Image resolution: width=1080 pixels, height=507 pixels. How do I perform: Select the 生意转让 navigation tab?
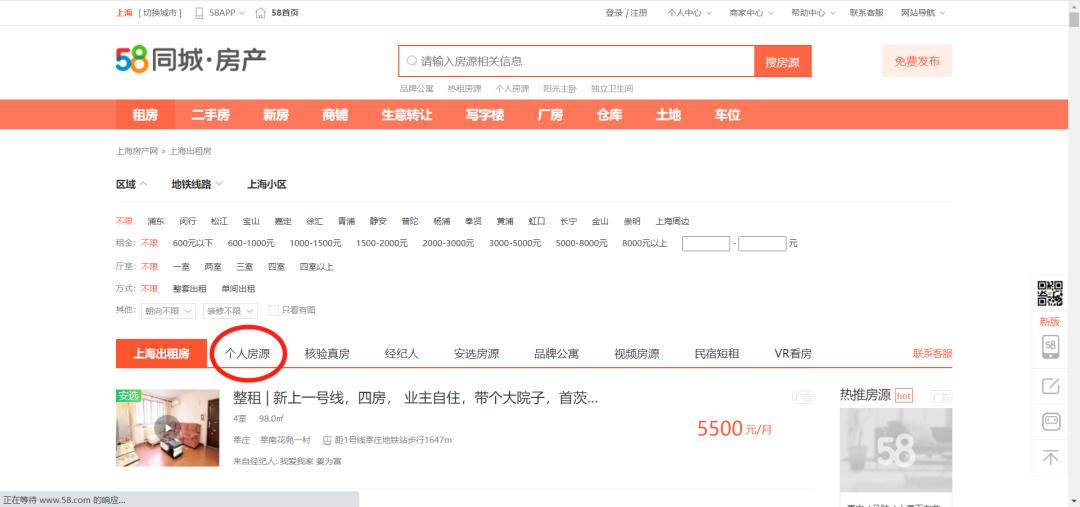407,115
